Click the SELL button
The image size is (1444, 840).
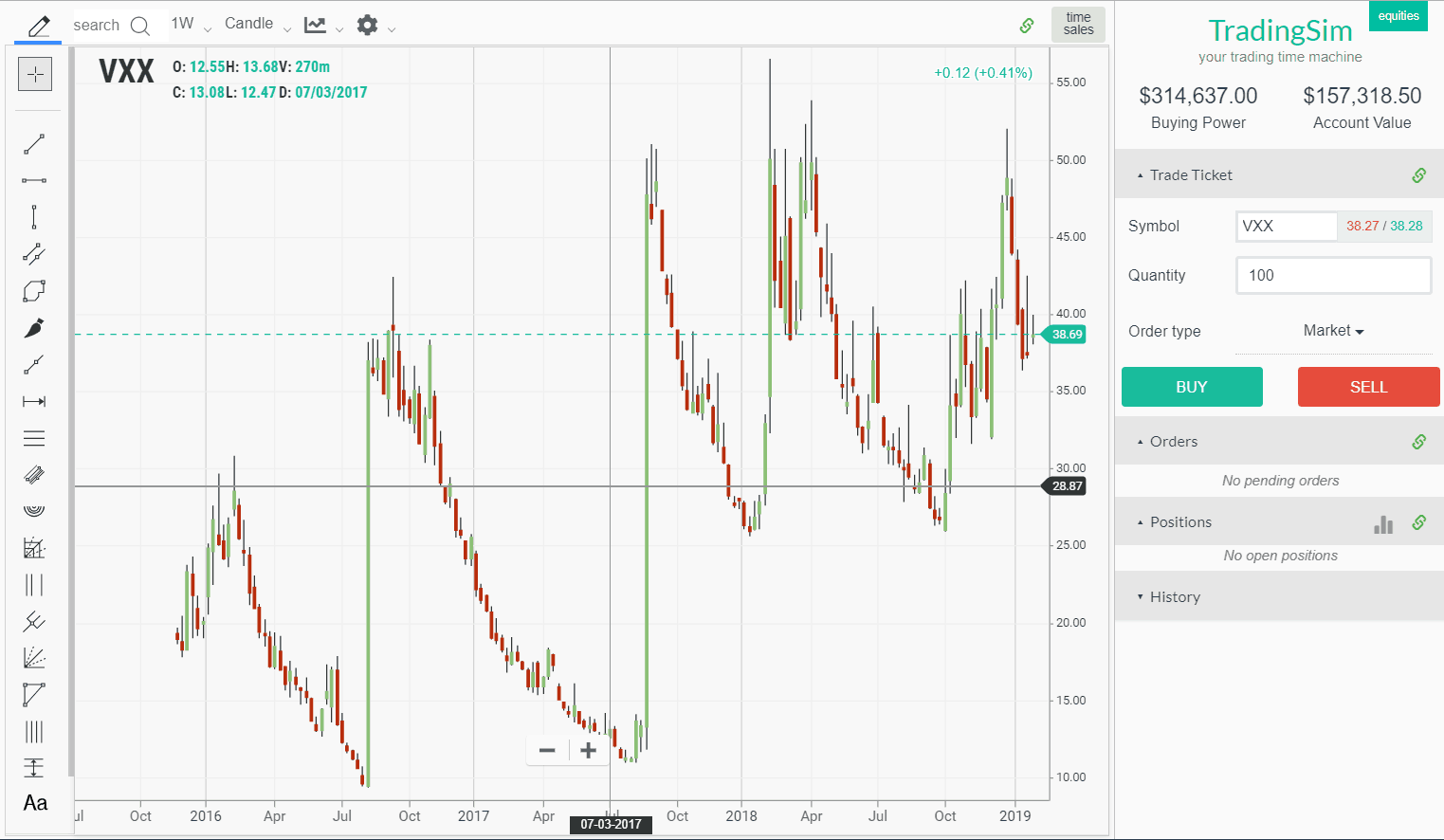point(1368,387)
